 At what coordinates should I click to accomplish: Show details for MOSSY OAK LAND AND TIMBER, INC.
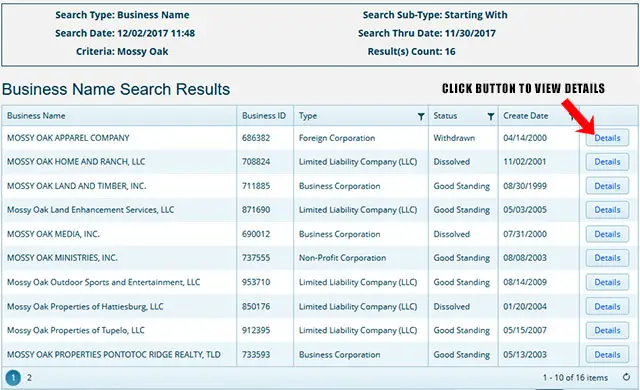[x=607, y=186]
